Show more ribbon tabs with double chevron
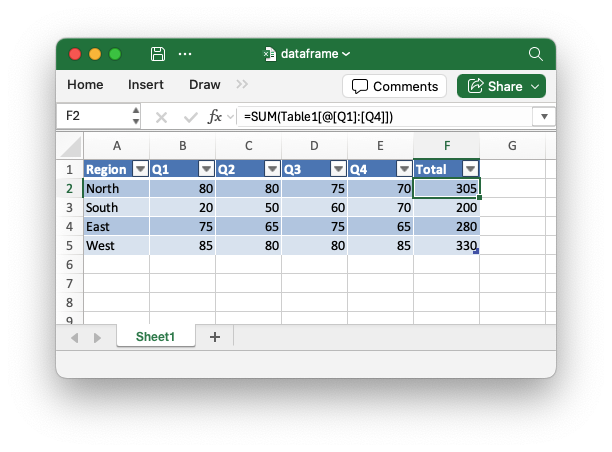 tap(242, 85)
